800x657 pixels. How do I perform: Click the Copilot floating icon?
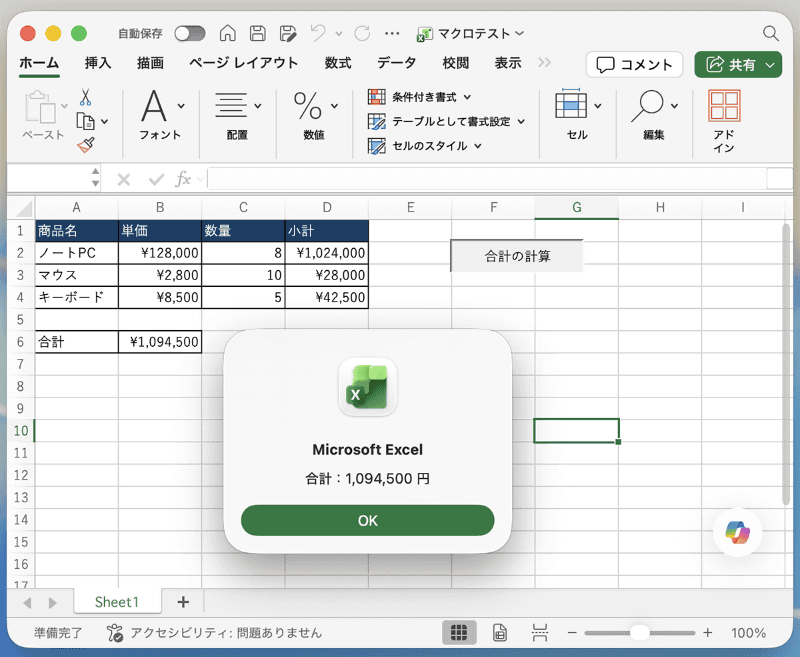[x=738, y=533]
